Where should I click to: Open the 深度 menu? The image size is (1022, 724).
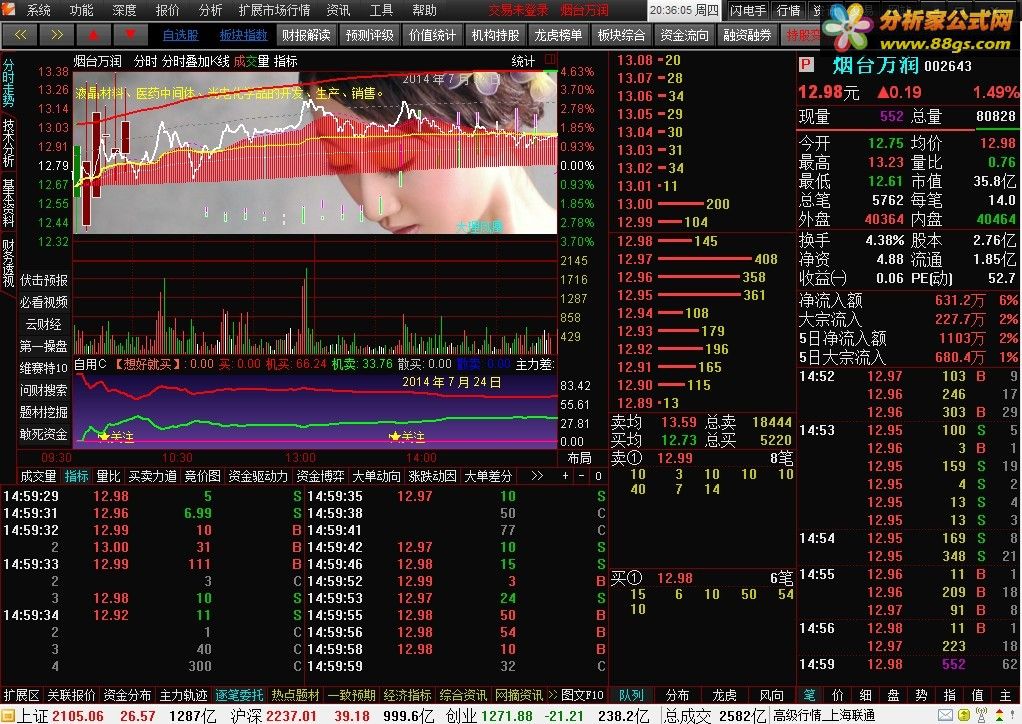pos(124,10)
